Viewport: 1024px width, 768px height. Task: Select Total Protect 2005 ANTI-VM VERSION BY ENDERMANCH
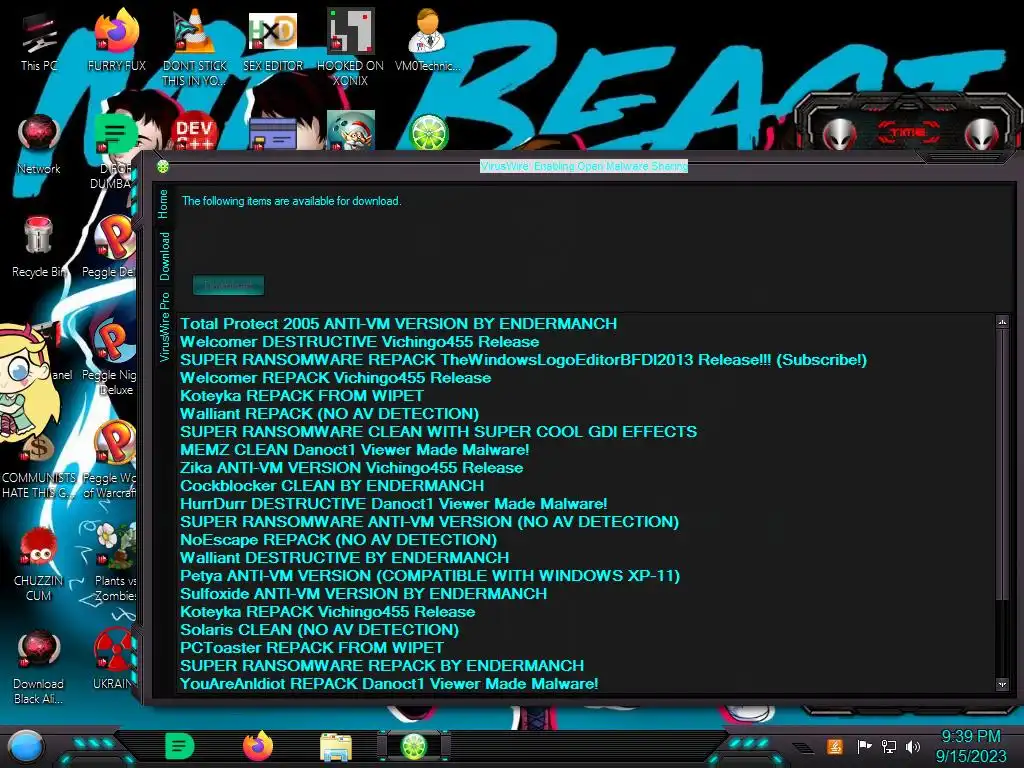[x=398, y=324]
